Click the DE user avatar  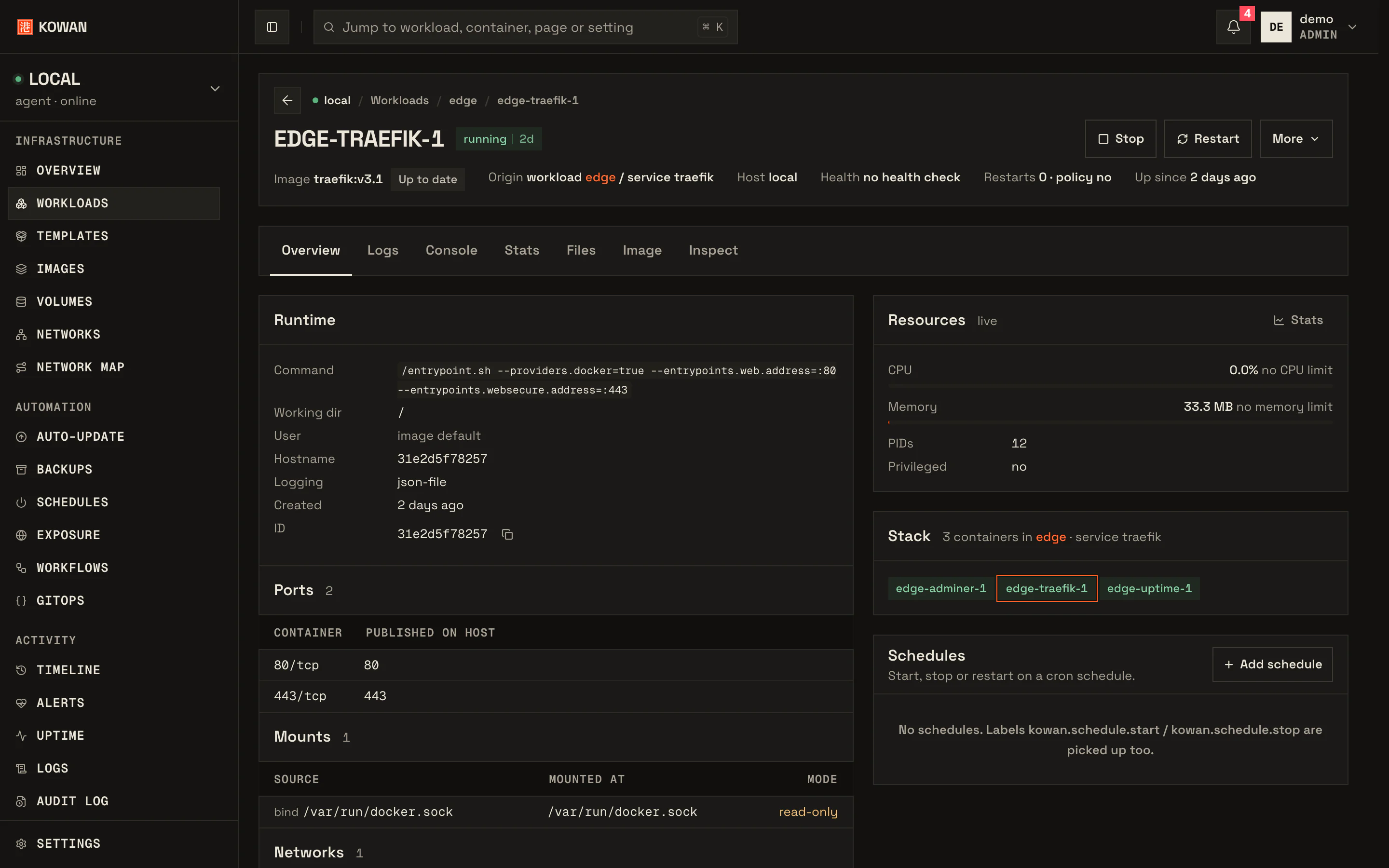click(1275, 27)
